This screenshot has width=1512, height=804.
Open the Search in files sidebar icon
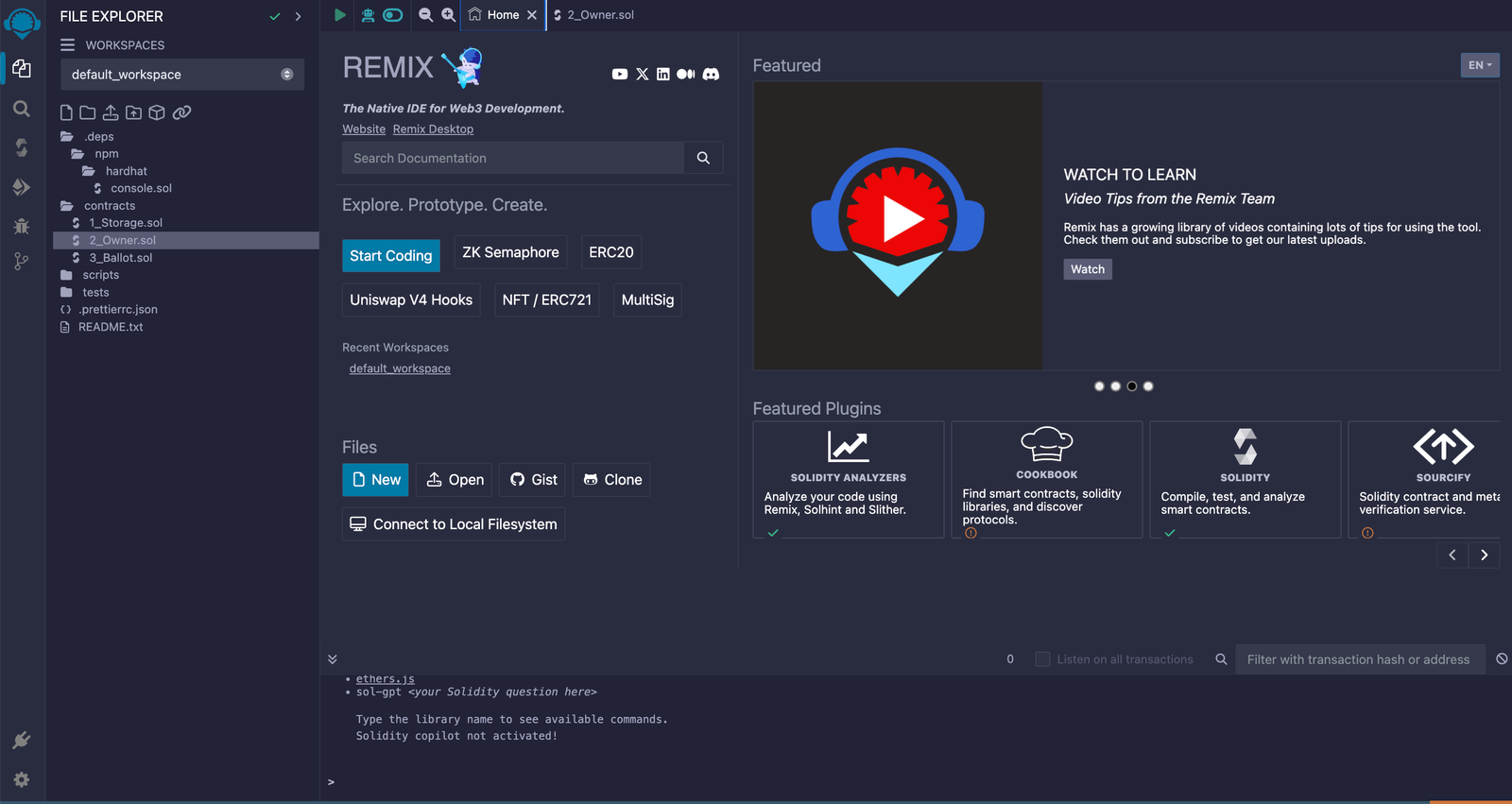(x=22, y=109)
